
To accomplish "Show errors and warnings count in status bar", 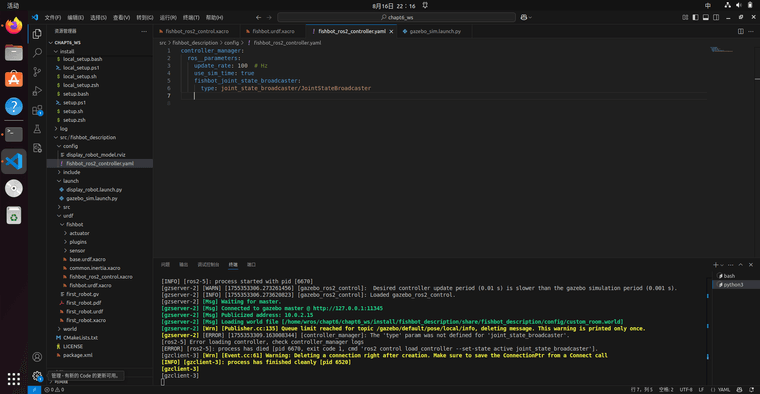I will [54, 390].
